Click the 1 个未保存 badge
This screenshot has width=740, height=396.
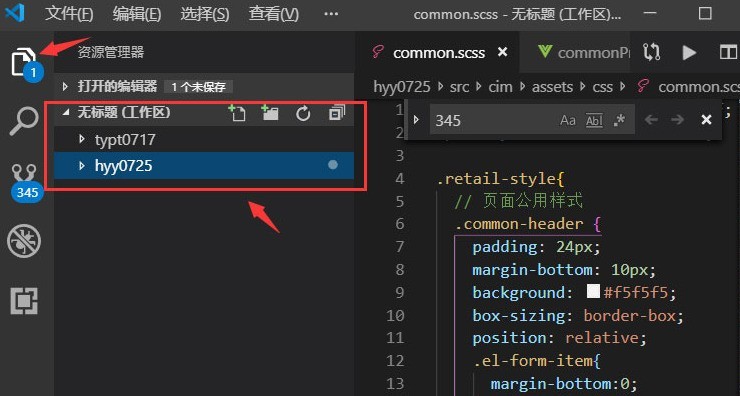(198, 87)
